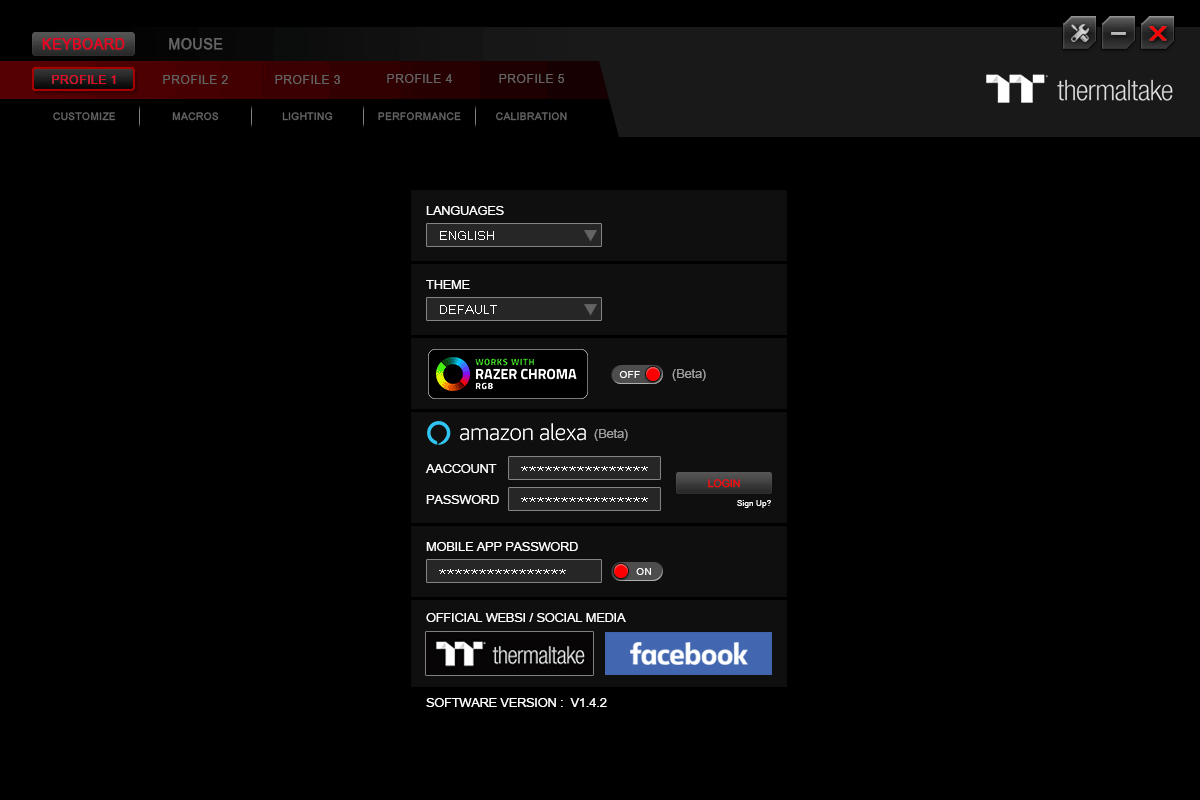Viewport: 1200px width, 800px height.
Task: Click the Razer Chroma RGB badge
Action: tap(508, 374)
